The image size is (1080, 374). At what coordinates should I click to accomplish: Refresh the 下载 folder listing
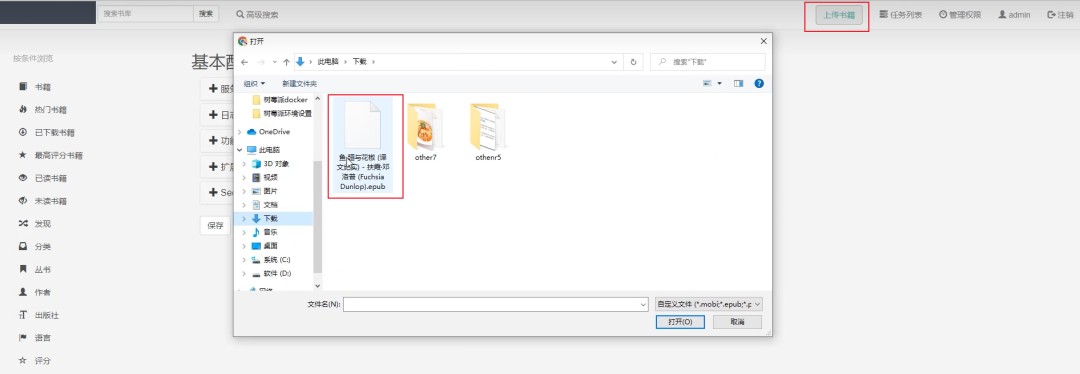point(634,62)
